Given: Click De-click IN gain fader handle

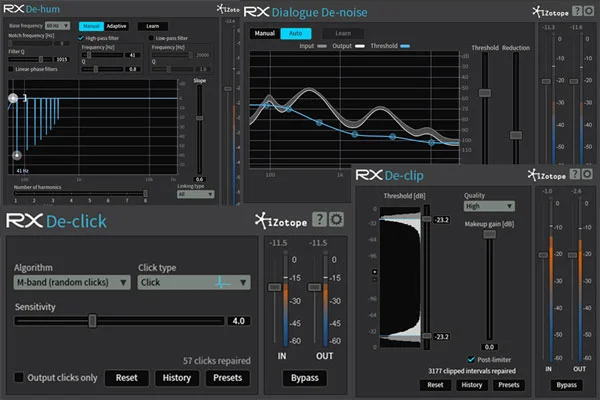Looking at the screenshot, I should coord(274,287).
